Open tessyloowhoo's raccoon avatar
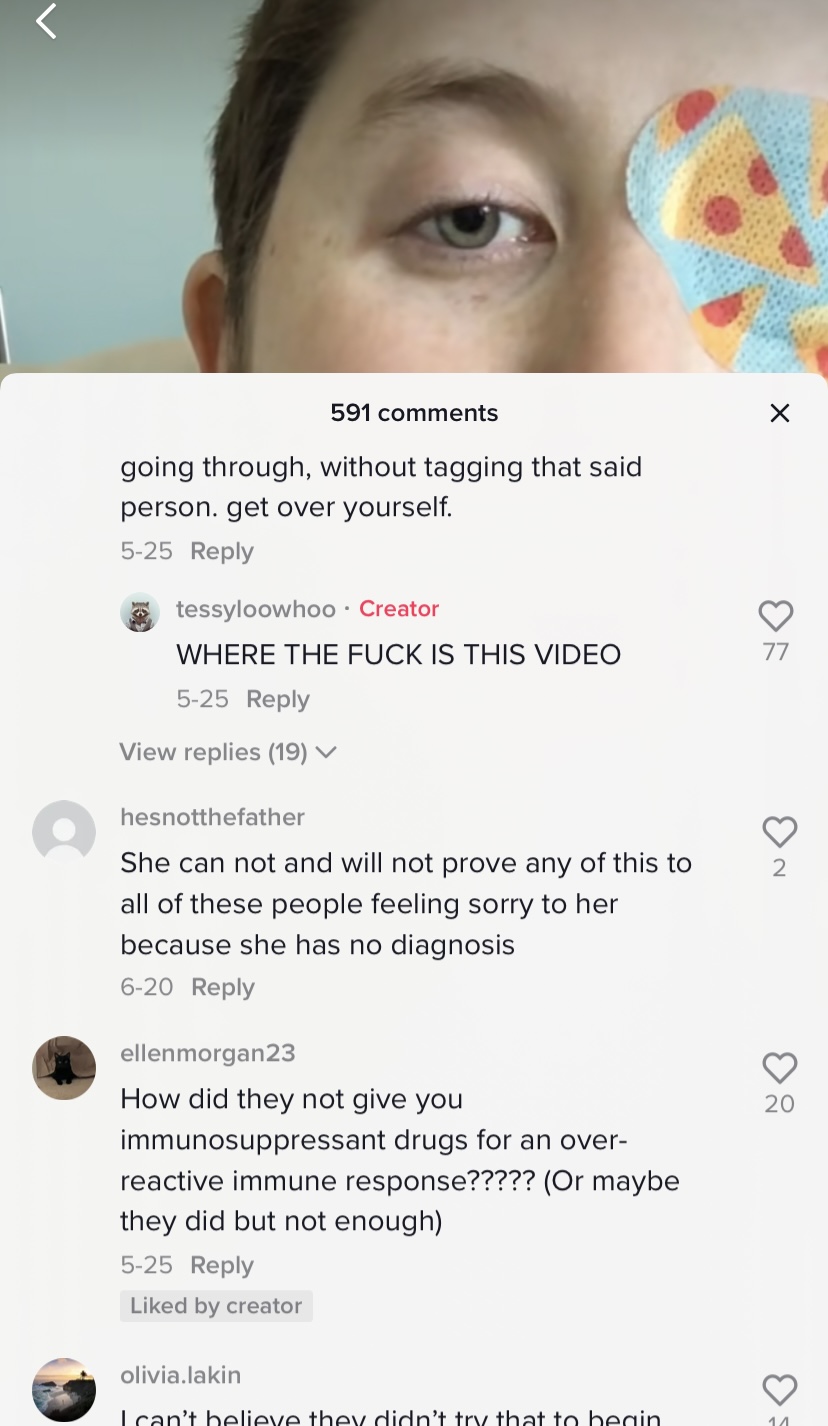 (x=140, y=612)
